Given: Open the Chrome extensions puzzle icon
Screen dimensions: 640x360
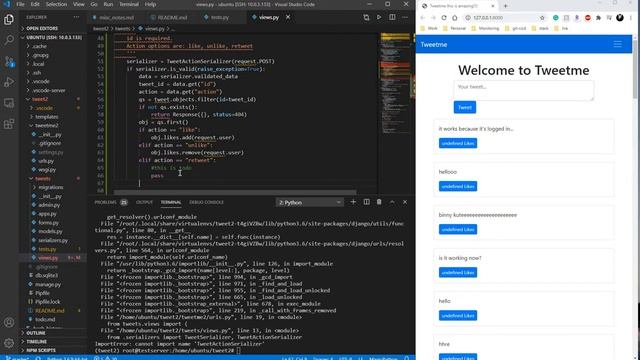Looking at the screenshot, I should coord(598,18).
